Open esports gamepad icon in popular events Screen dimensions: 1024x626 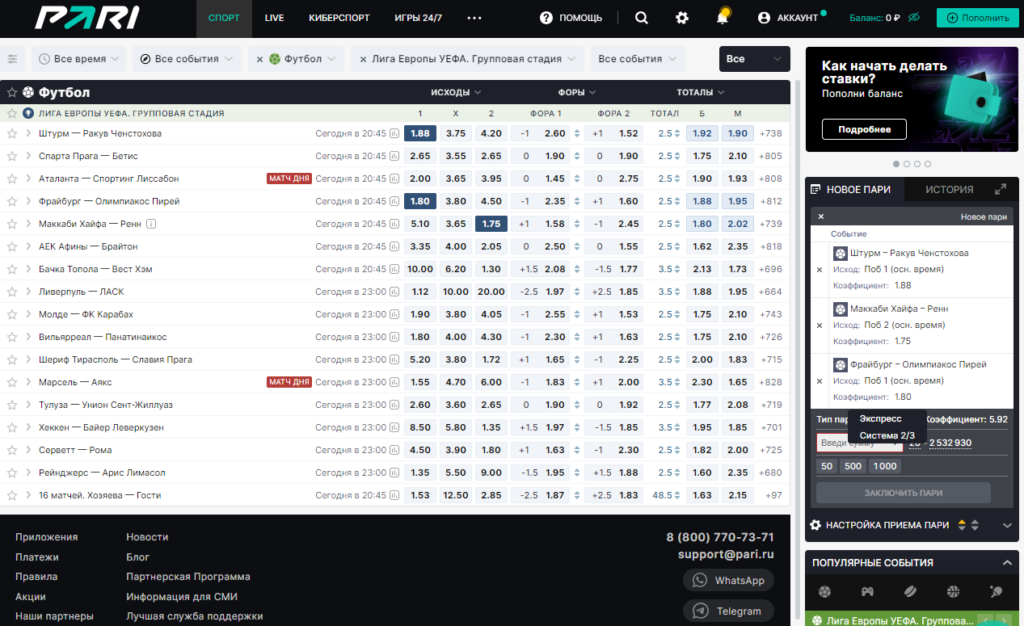click(x=867, y=591)
